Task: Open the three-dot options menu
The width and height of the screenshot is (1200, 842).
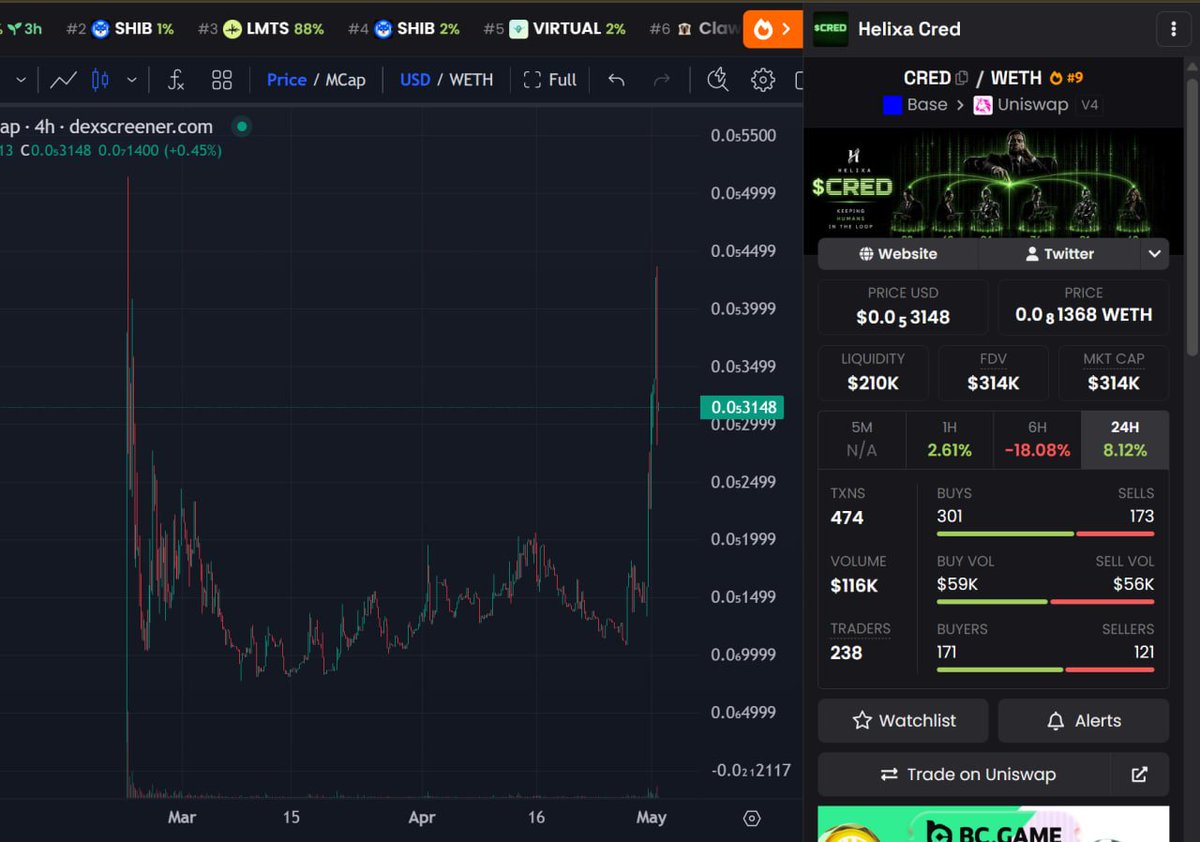Action: click(1172, 29)
